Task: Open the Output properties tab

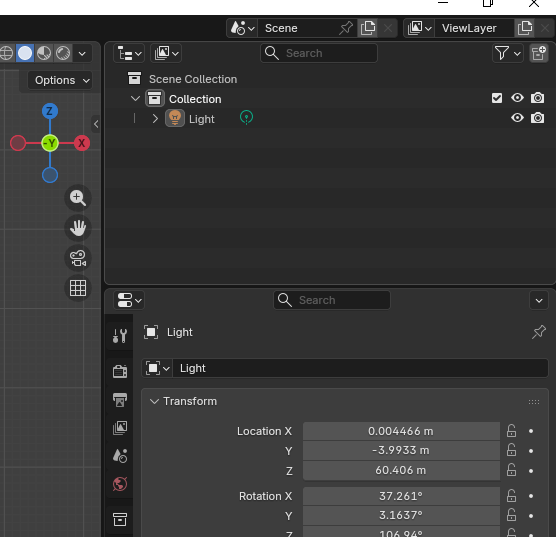Action: (x=120, y=400)
